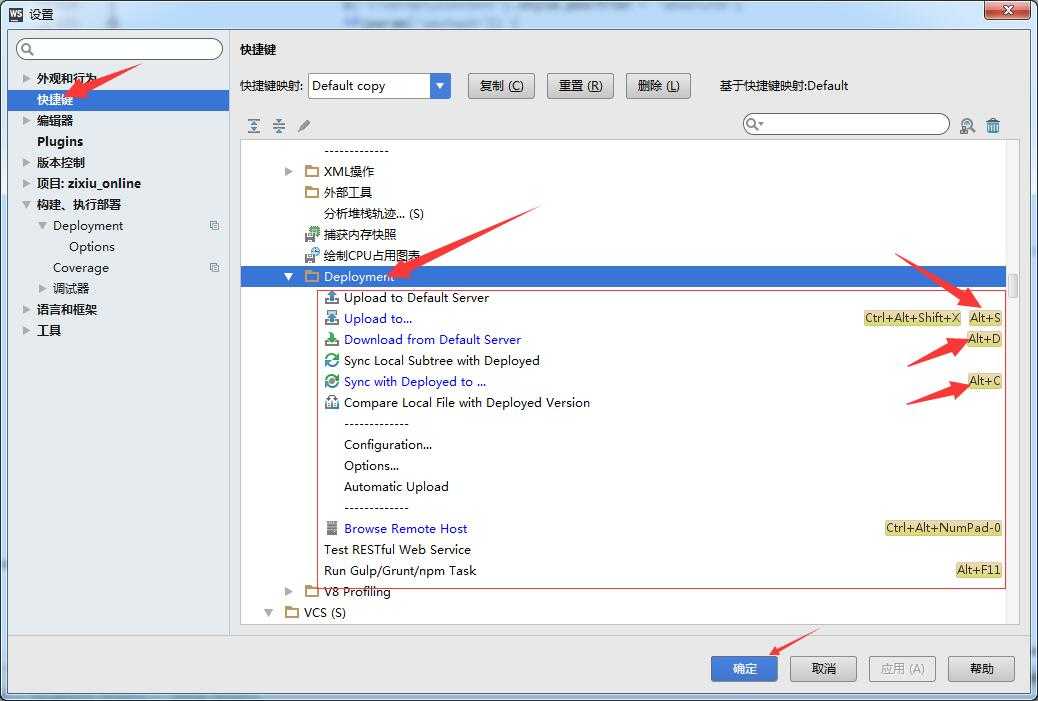The image size is (1038, 701).
Task: Click the Upload to Default Server icon
Action: point(332,297)
